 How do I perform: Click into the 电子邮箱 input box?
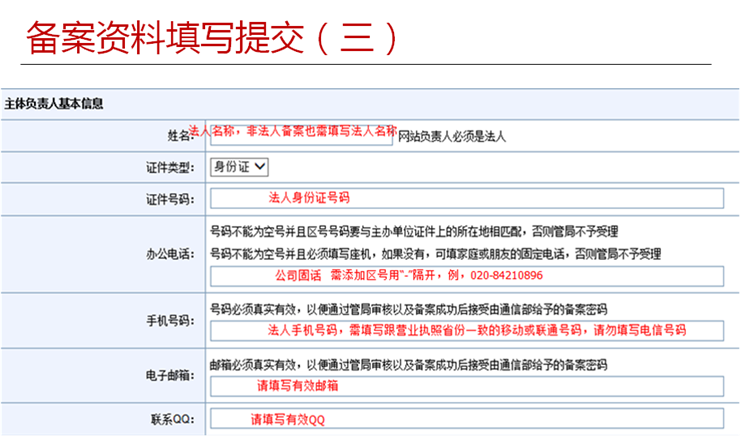pyautogui.click(x=466, y=385)
